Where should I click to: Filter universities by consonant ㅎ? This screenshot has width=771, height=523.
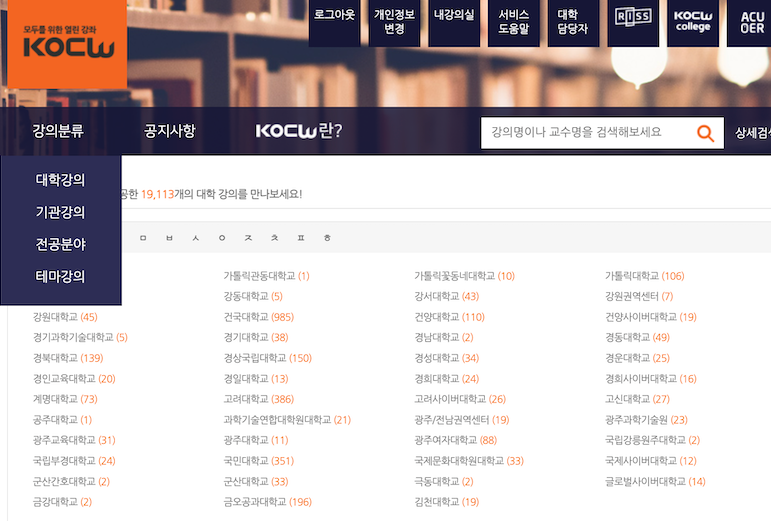(327, 238)
